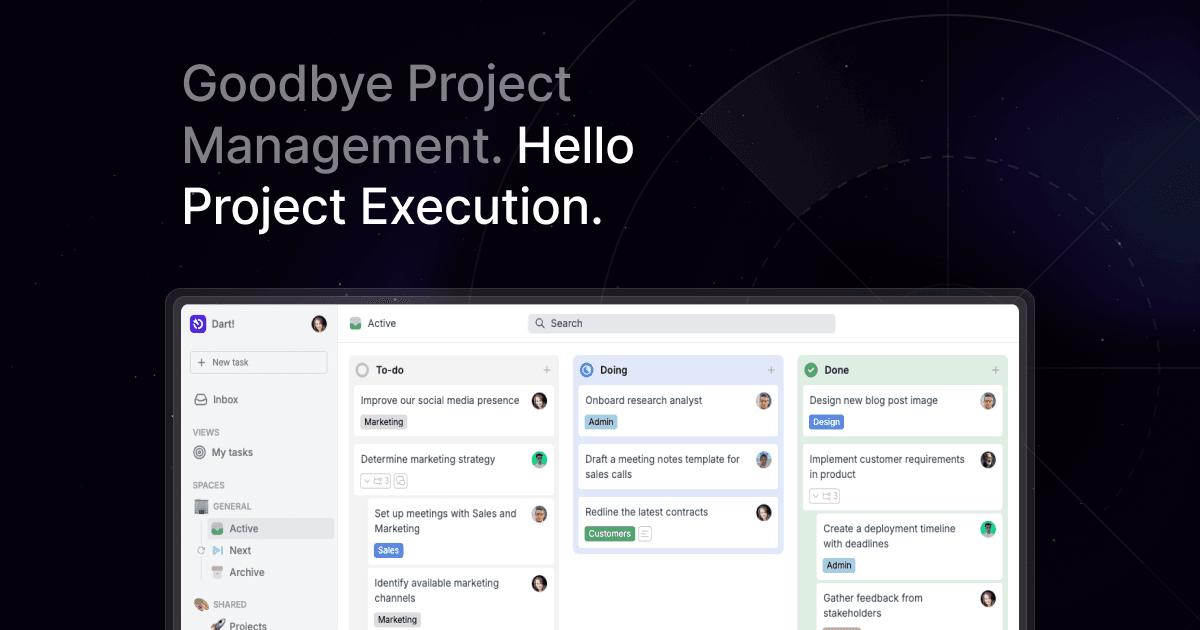Click the blue Sales tag
The image size is (1200, 630).
tap(388, 550)
